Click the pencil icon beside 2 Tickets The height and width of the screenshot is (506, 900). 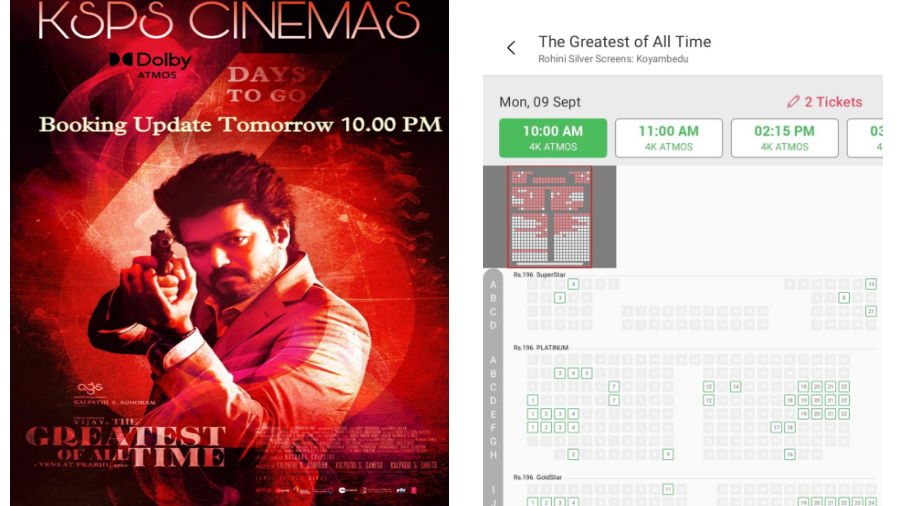[793, 102]
